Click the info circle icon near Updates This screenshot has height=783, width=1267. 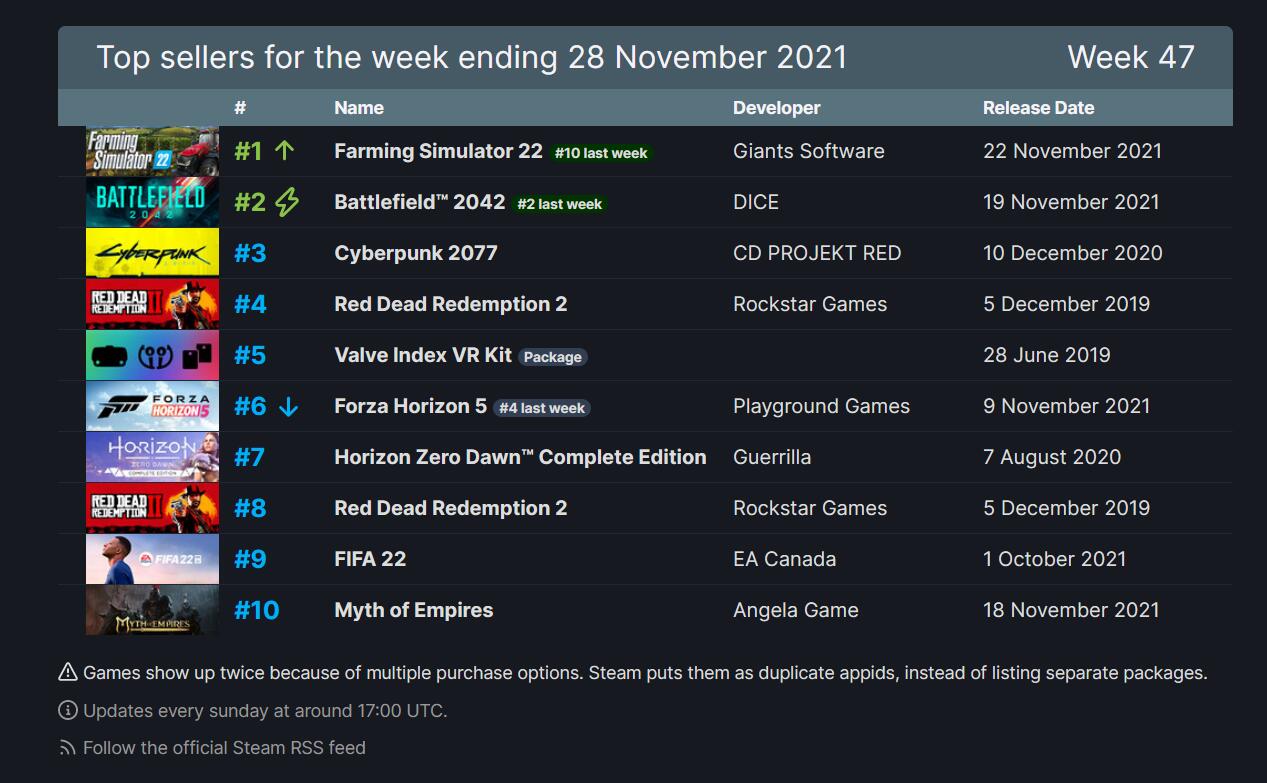coord(68,711)
